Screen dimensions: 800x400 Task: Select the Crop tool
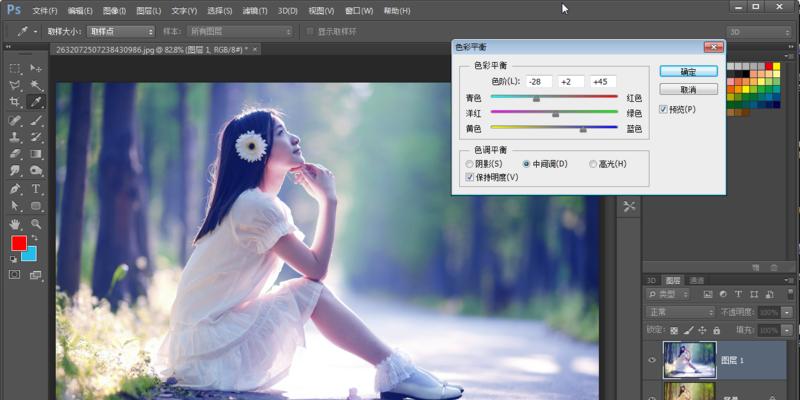(x=15, y=102)
